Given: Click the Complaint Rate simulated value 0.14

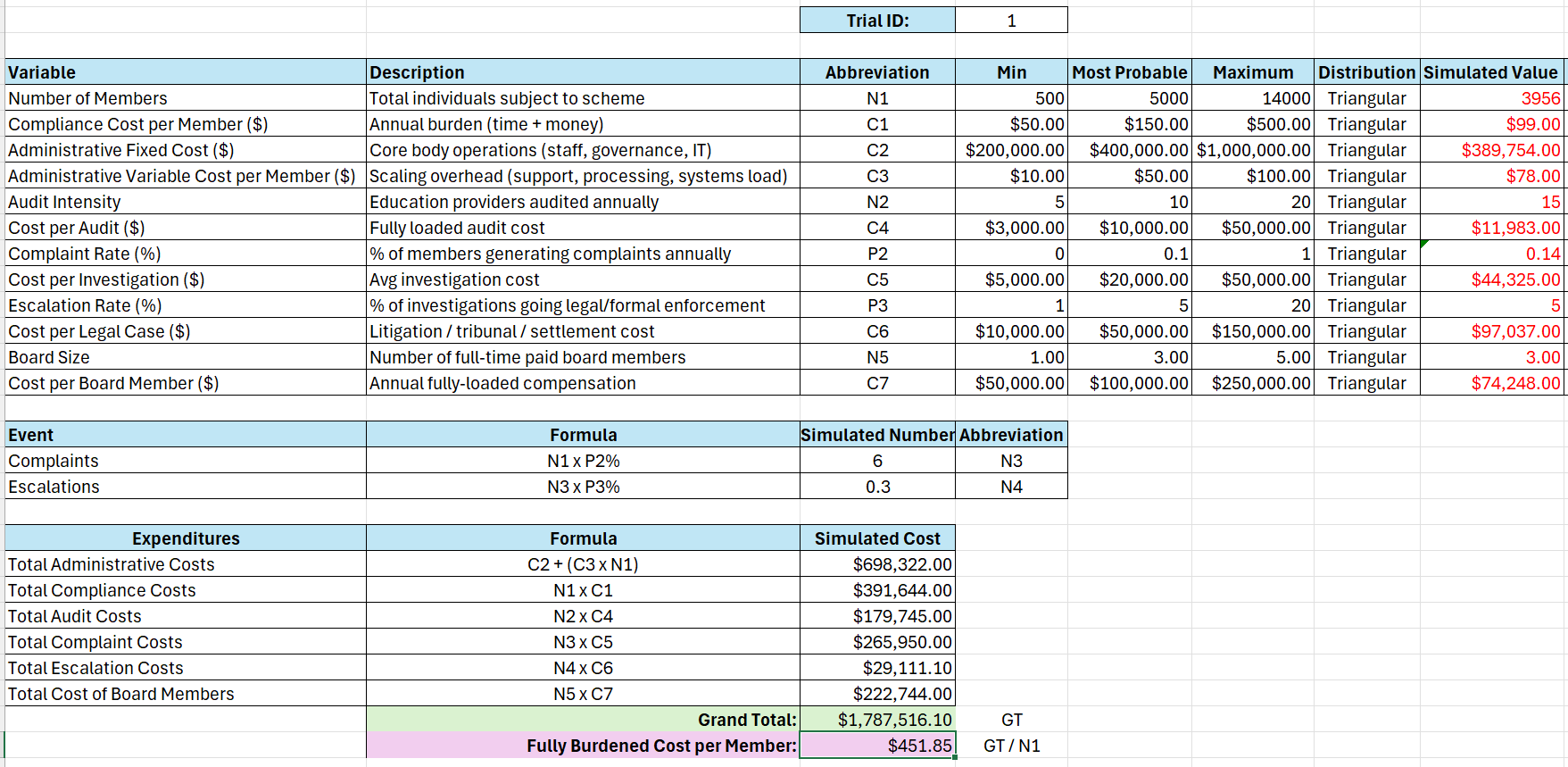Looking at the screenshot, I should [x=1491, y=254].
